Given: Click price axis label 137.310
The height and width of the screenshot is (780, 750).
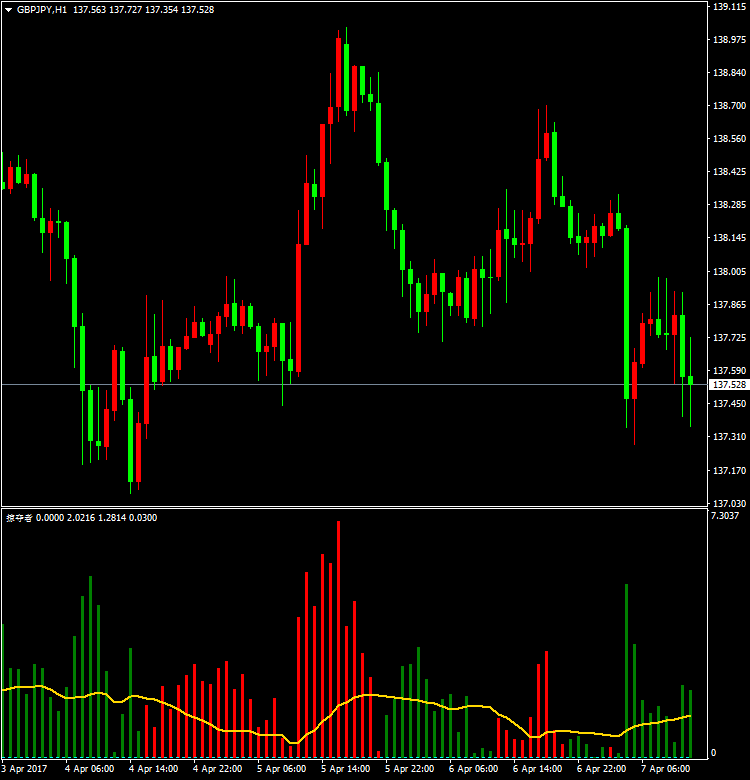Looking at the screenshot, I should (730, 436).
